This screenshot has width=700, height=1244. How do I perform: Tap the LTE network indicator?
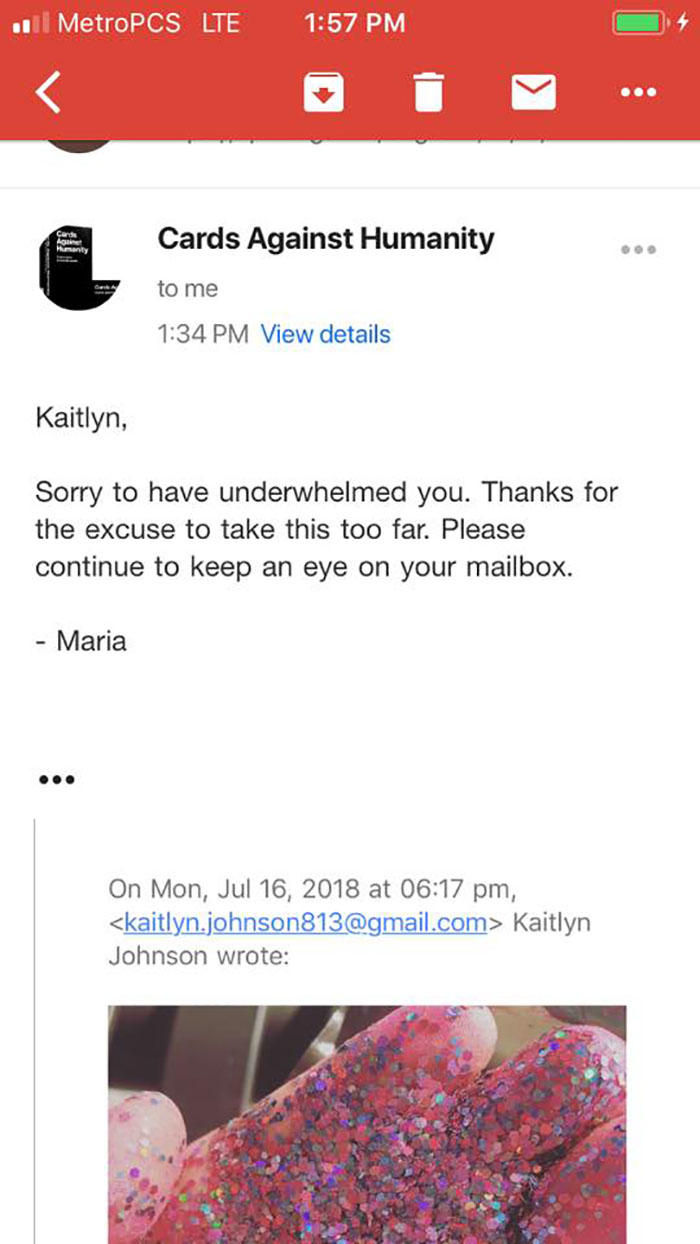click(219, 22)
